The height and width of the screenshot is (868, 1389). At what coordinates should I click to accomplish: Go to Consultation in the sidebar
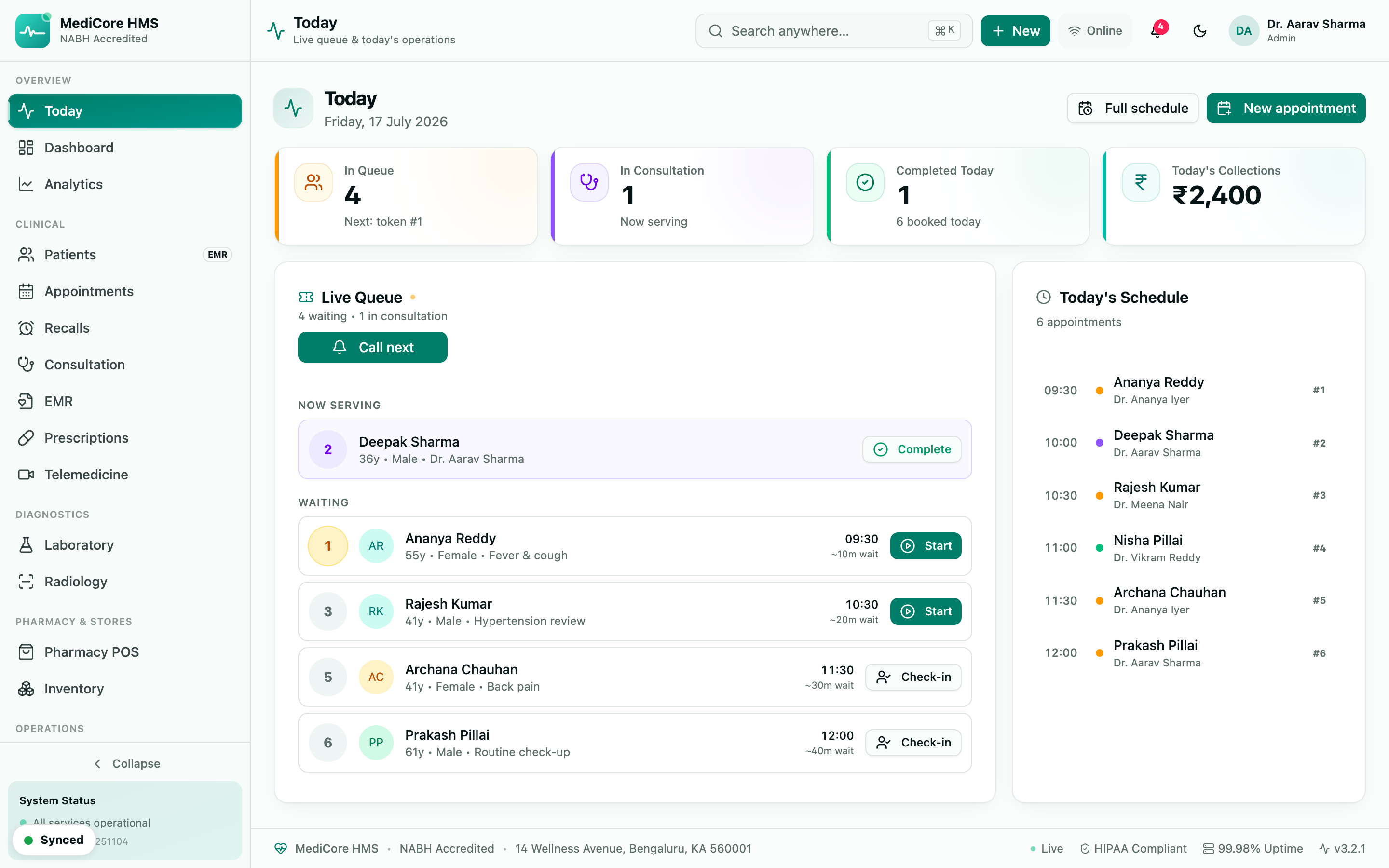[125, 365]
